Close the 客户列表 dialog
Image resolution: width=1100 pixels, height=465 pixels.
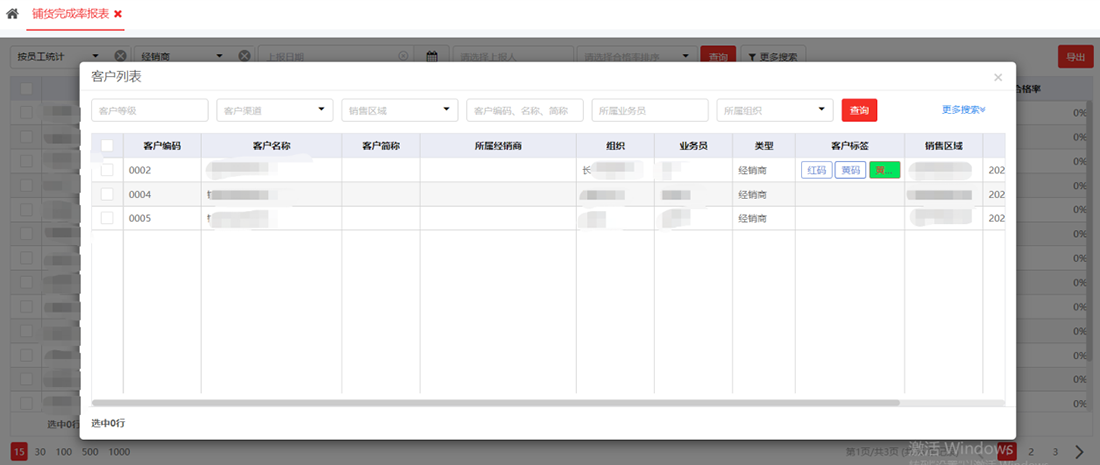click(x=997, y=77)
